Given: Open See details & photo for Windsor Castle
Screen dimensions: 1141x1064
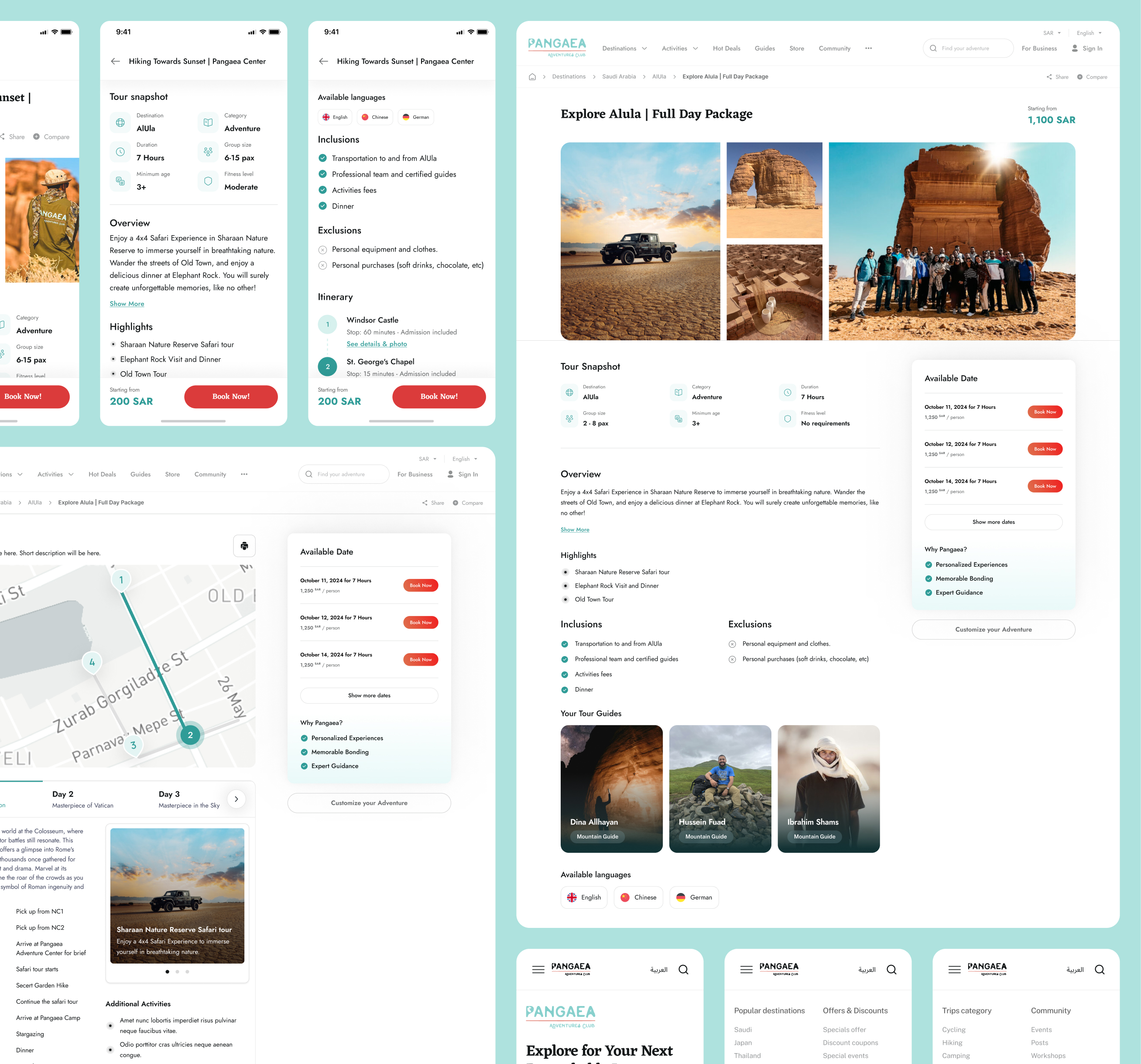Looking at the screenshot, I should coord(377,344).
